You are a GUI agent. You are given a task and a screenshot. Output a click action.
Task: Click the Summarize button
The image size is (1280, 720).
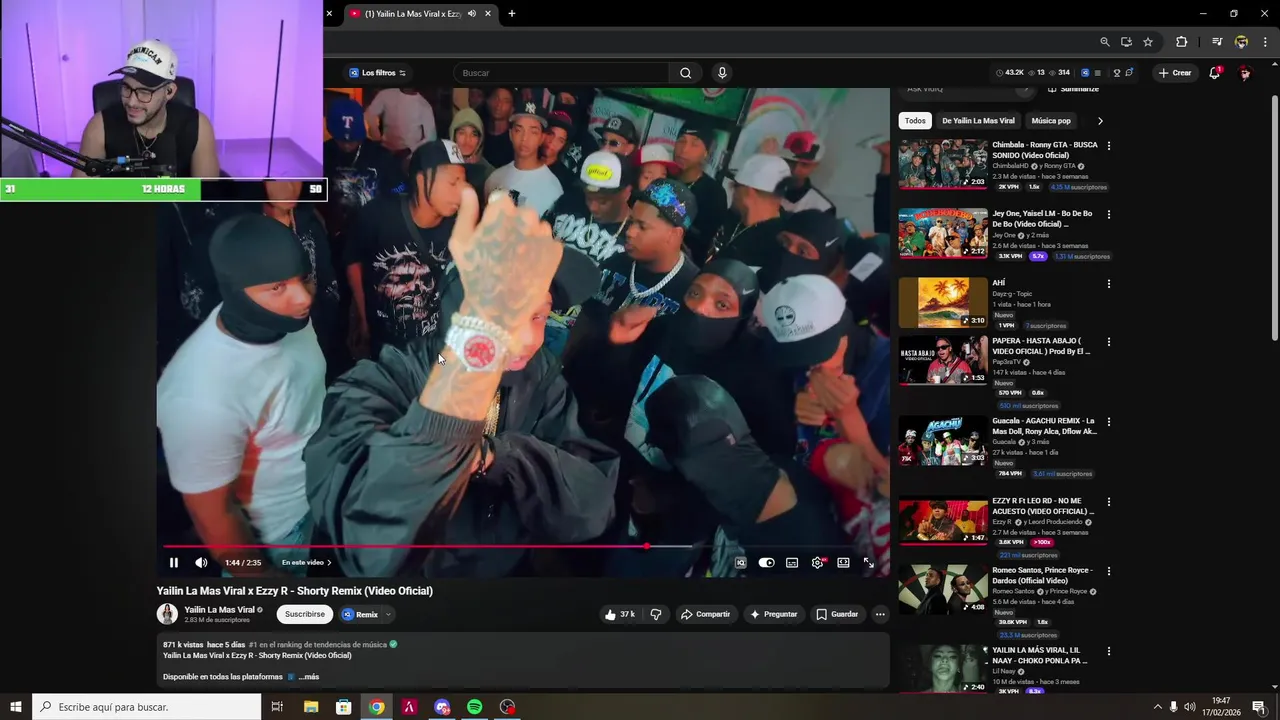pyautogui.click(x=1073, y=89)
